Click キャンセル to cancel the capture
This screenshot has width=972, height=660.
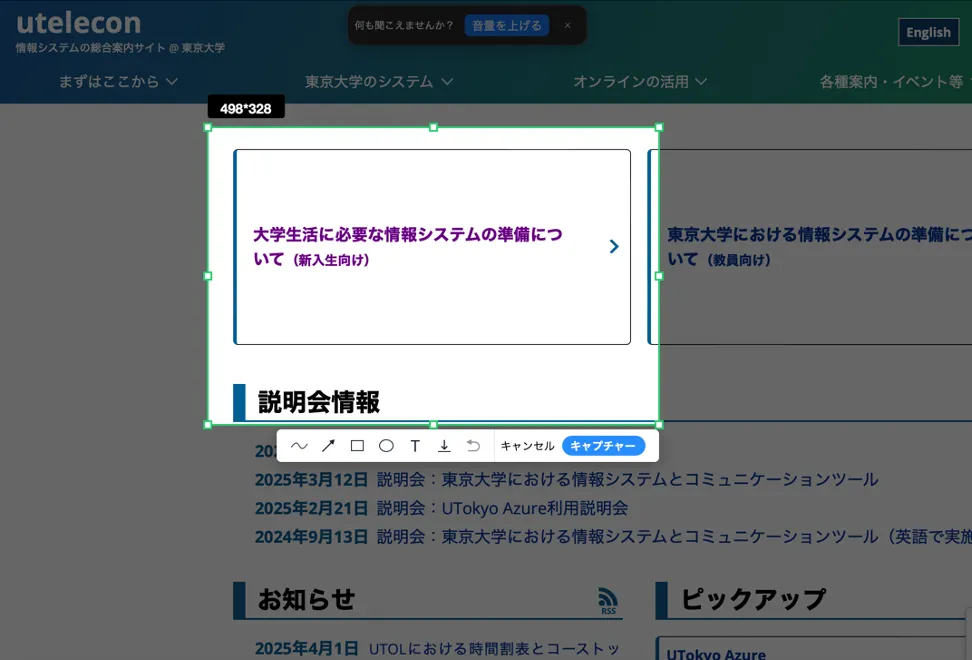527,446
